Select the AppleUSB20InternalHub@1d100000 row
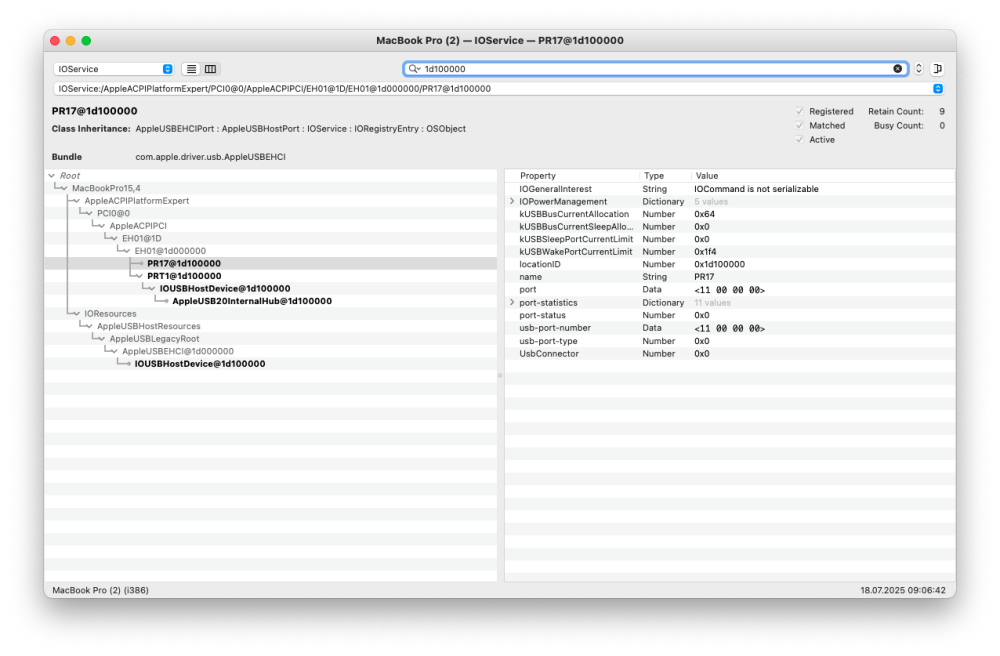This screenshot has height=656, width=1000. (x=270, y=301)
